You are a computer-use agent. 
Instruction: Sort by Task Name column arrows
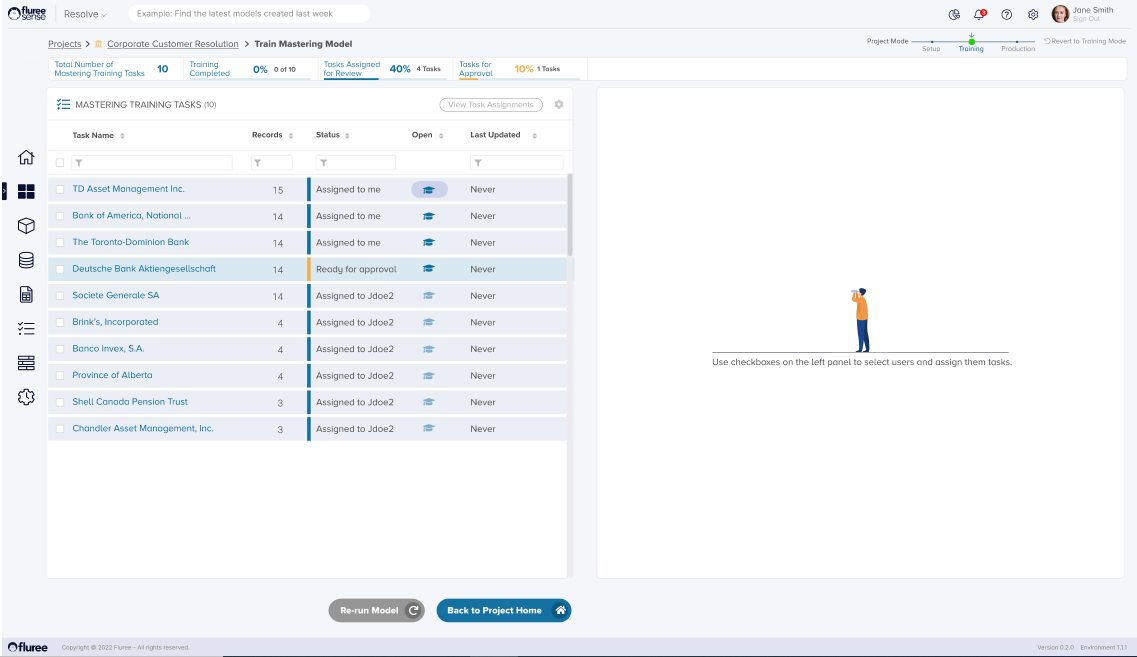[x=122, y=136]
